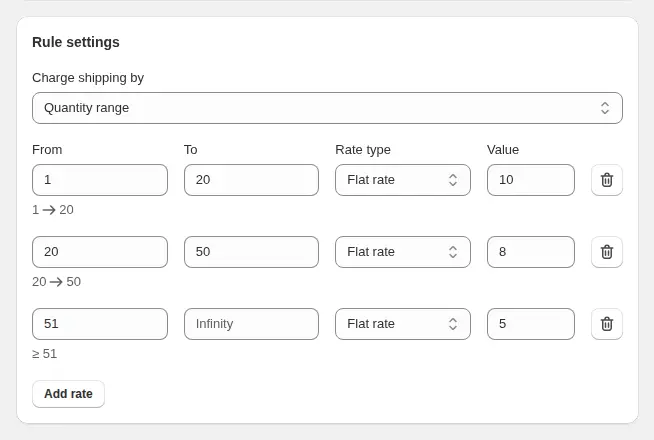Focus the Value field containing 5

[x=531, y=324]
